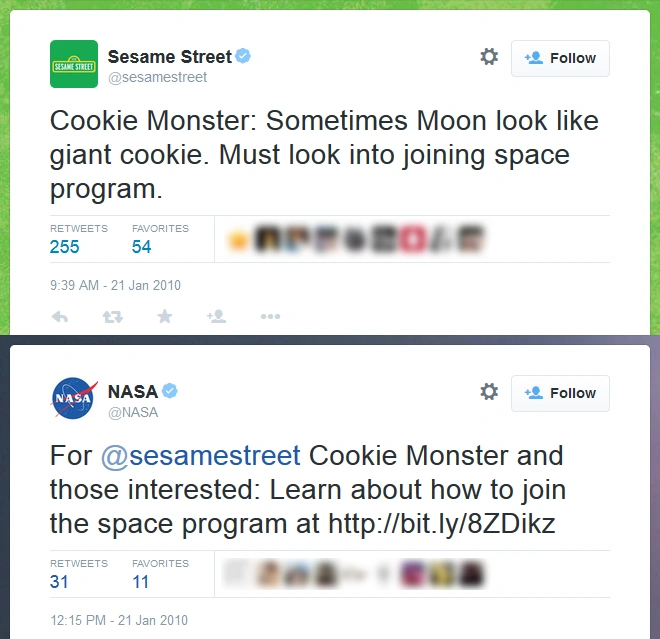
Task: Click the Sesame Street green avatar logo
Action: pos(74,64)
